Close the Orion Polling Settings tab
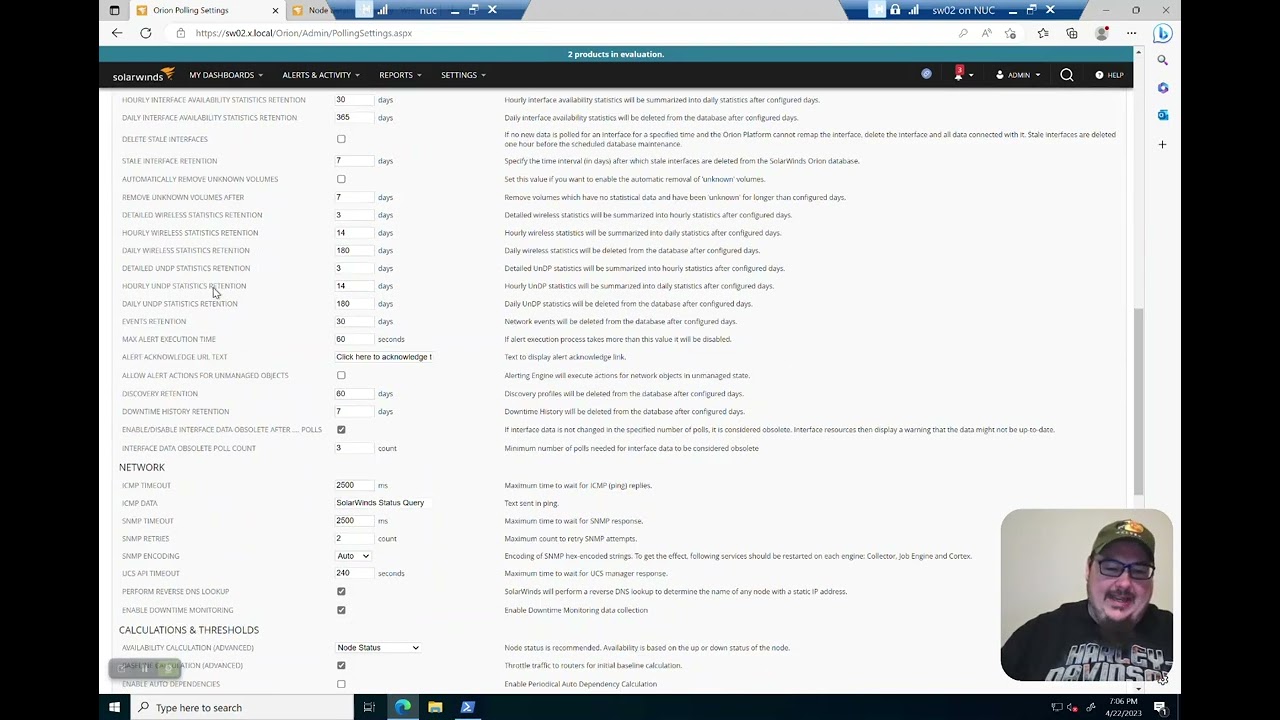The height and width of the screenshot is (720, 1280). 275,10
